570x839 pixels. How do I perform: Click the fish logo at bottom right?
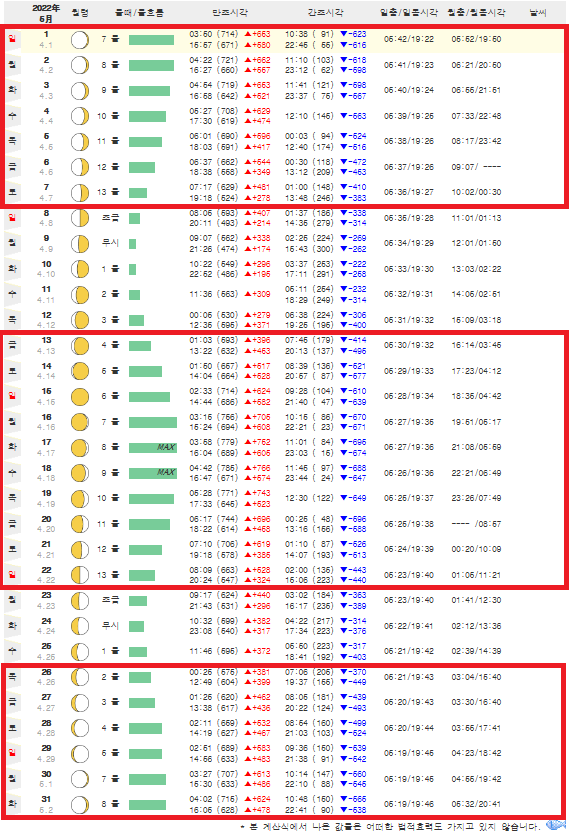(x=556, y=825)
